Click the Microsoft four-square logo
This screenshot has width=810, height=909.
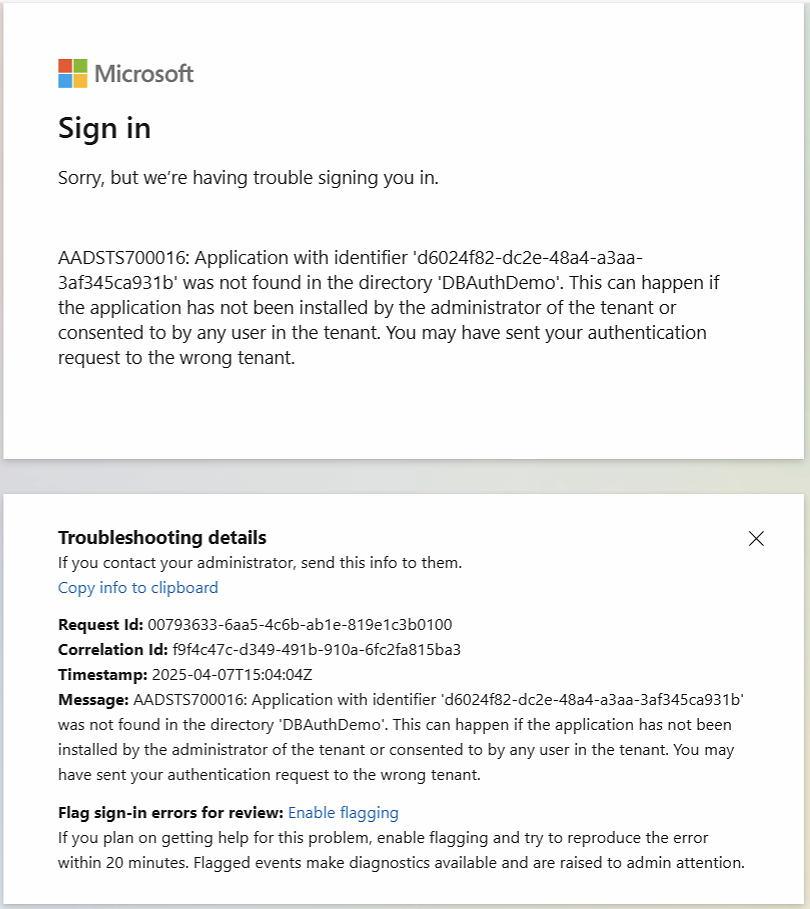(x=72, y=73)
